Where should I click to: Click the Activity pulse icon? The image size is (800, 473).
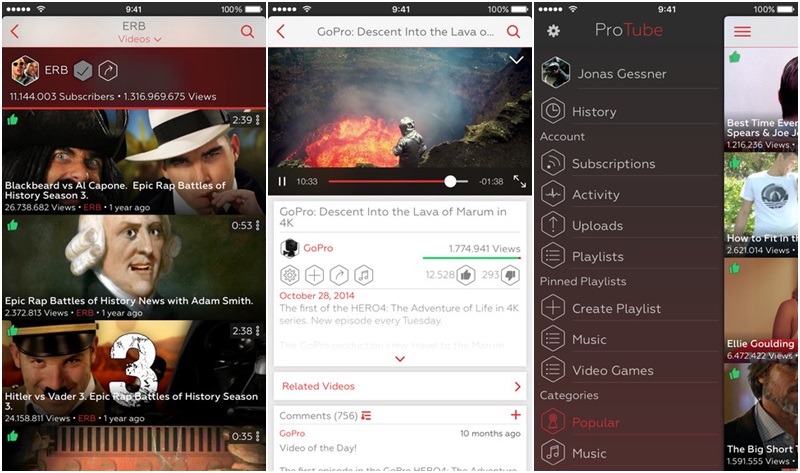coord(553,194)
